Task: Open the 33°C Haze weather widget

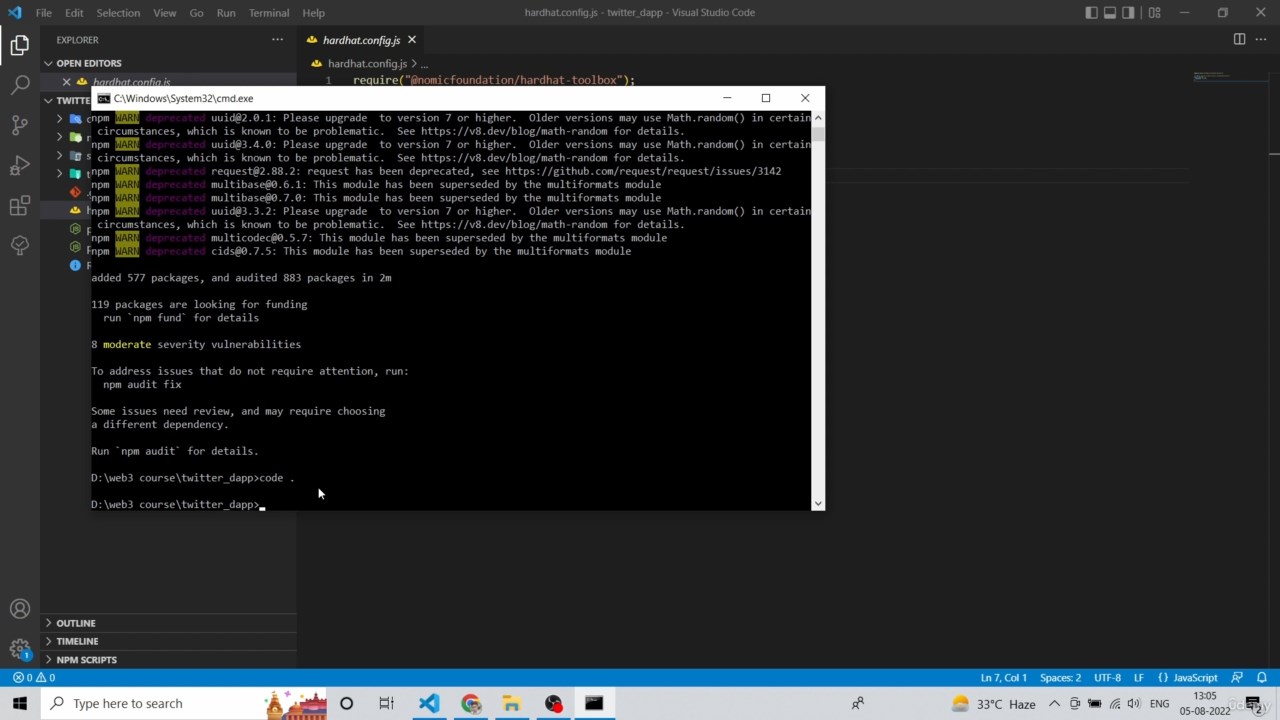Action: point(993,703)
